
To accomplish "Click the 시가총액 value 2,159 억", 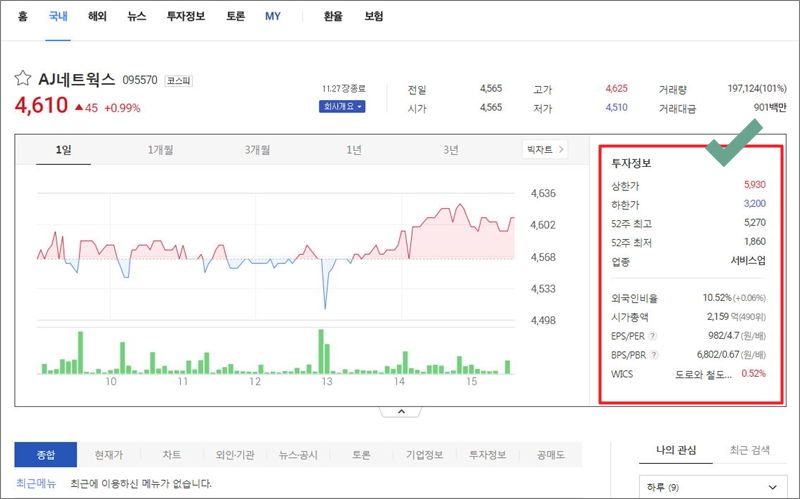I will pos(722,317).
